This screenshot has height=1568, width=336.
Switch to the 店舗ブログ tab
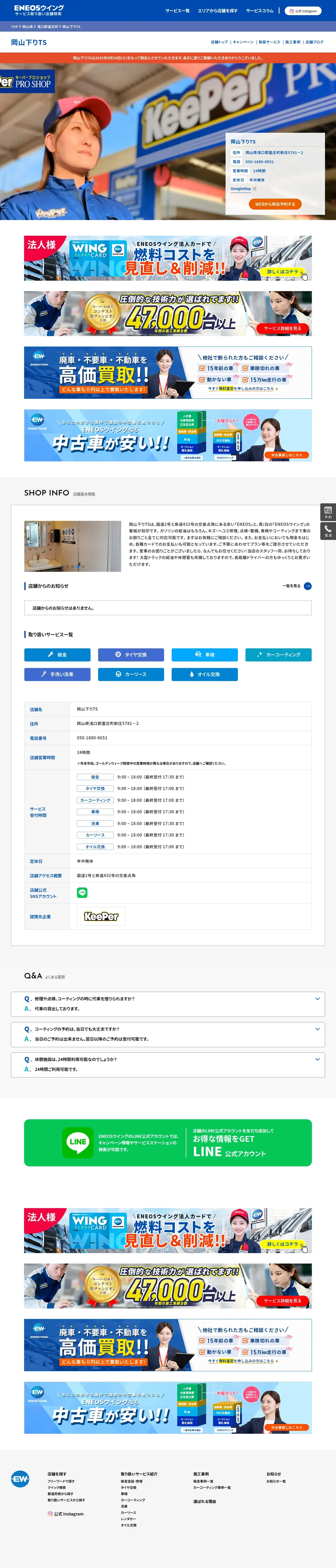click(x=315, y=42)
